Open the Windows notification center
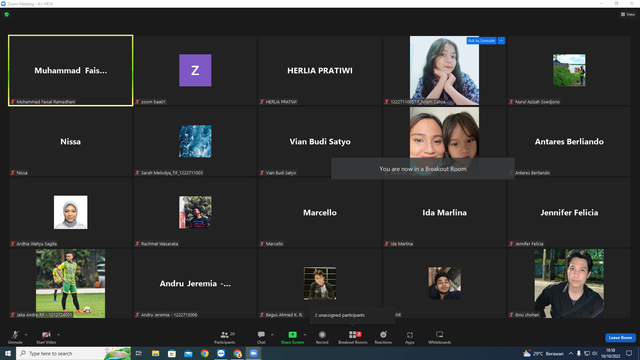 tap(629, 353)
